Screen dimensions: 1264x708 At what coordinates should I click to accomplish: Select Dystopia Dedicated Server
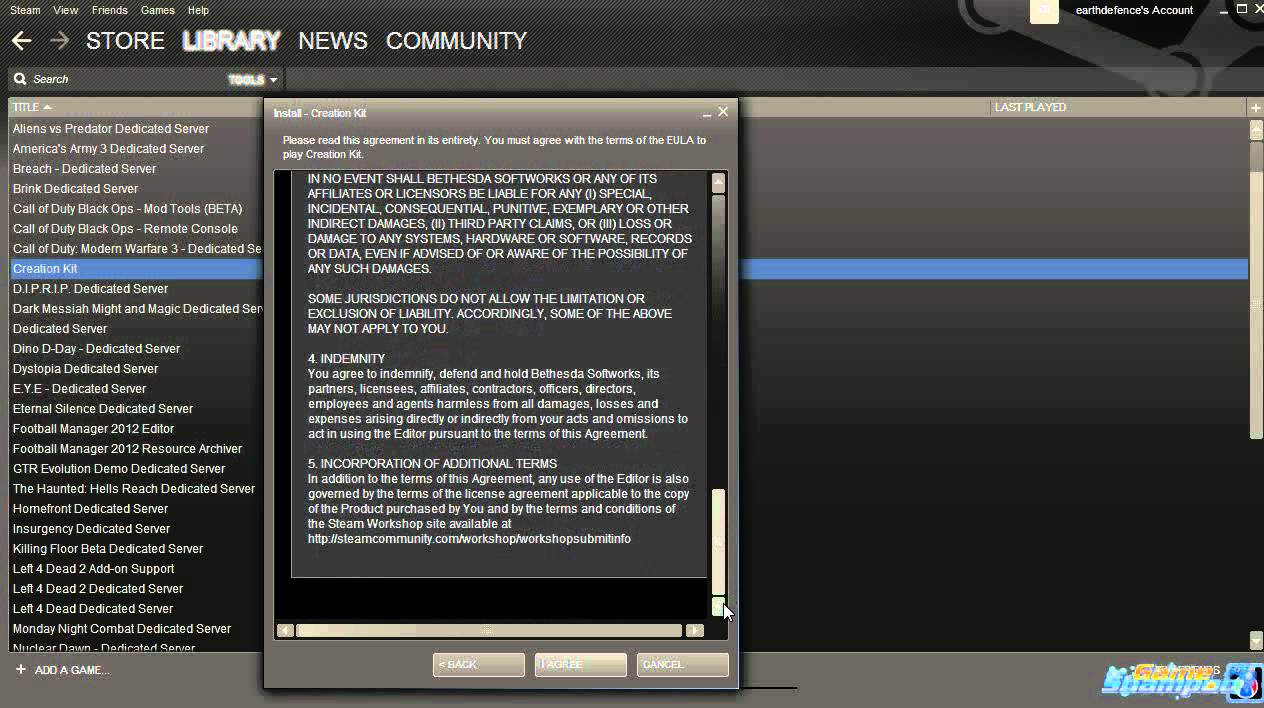[x=85, y=368]
